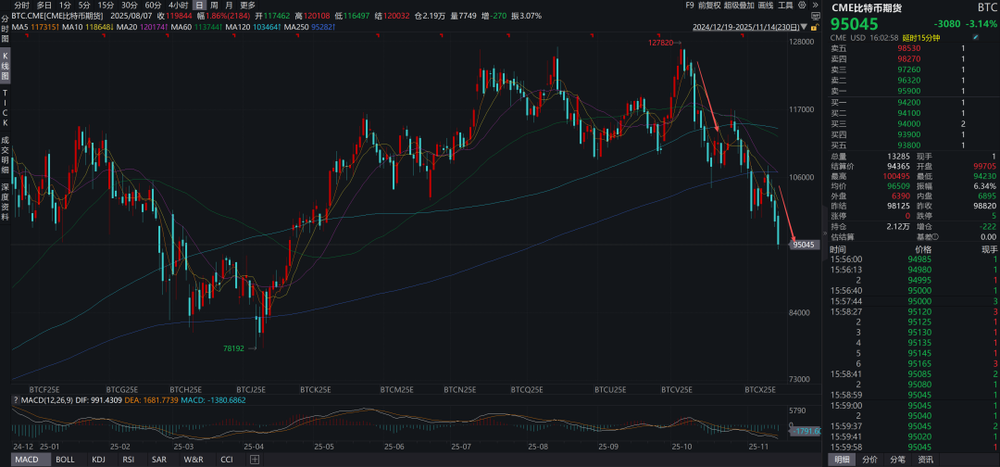1000x467 pixels.
Task: Switch to the 日 daily period
Action: coord(199,5)
